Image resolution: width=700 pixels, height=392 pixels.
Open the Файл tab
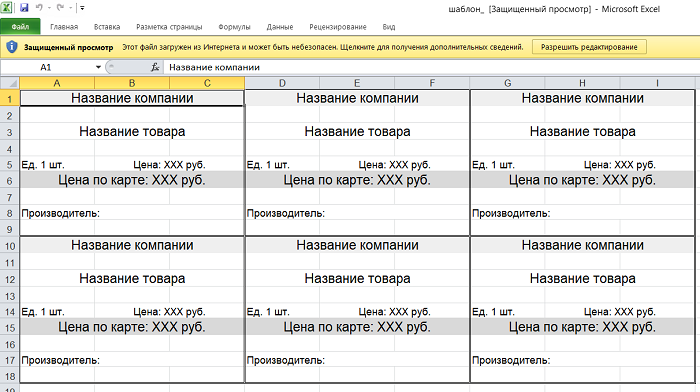(20, 27)
